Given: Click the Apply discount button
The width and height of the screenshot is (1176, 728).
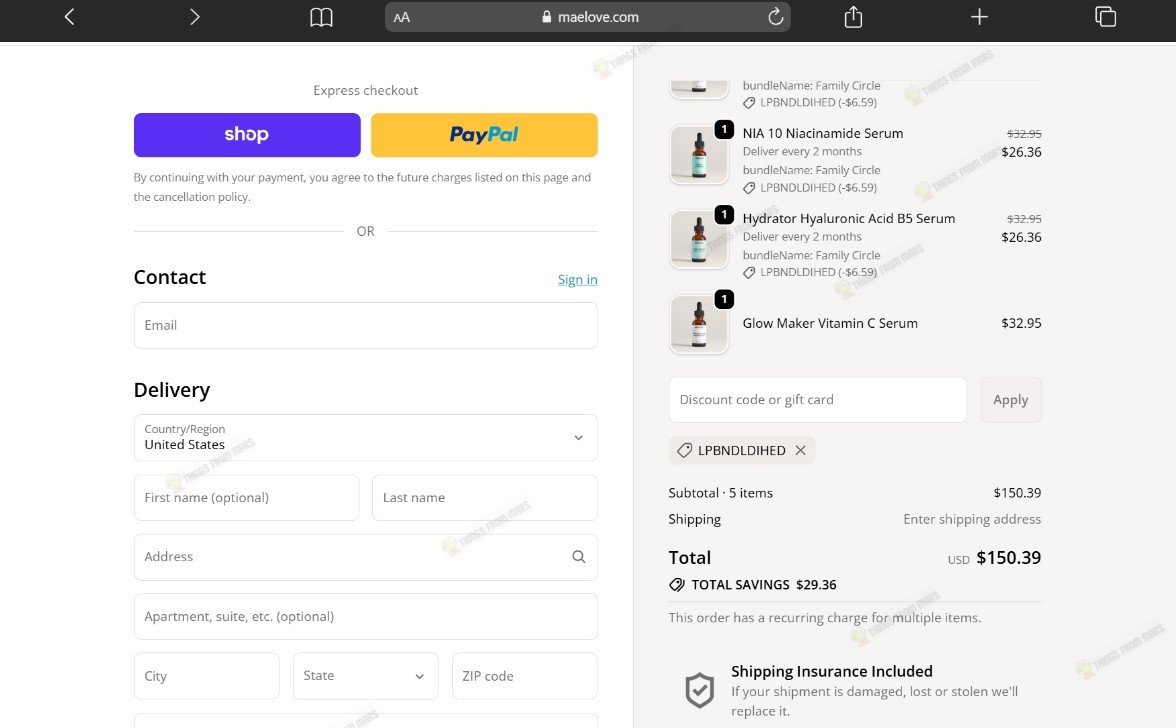Looking at the screenshot, I should [x=1010, y=400].
